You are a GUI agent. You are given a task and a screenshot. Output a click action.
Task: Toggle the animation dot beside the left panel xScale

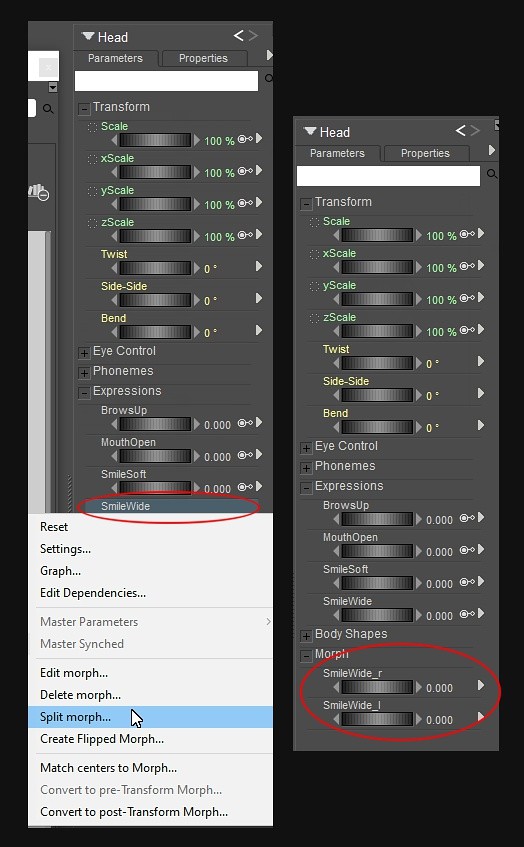point(92,159)
